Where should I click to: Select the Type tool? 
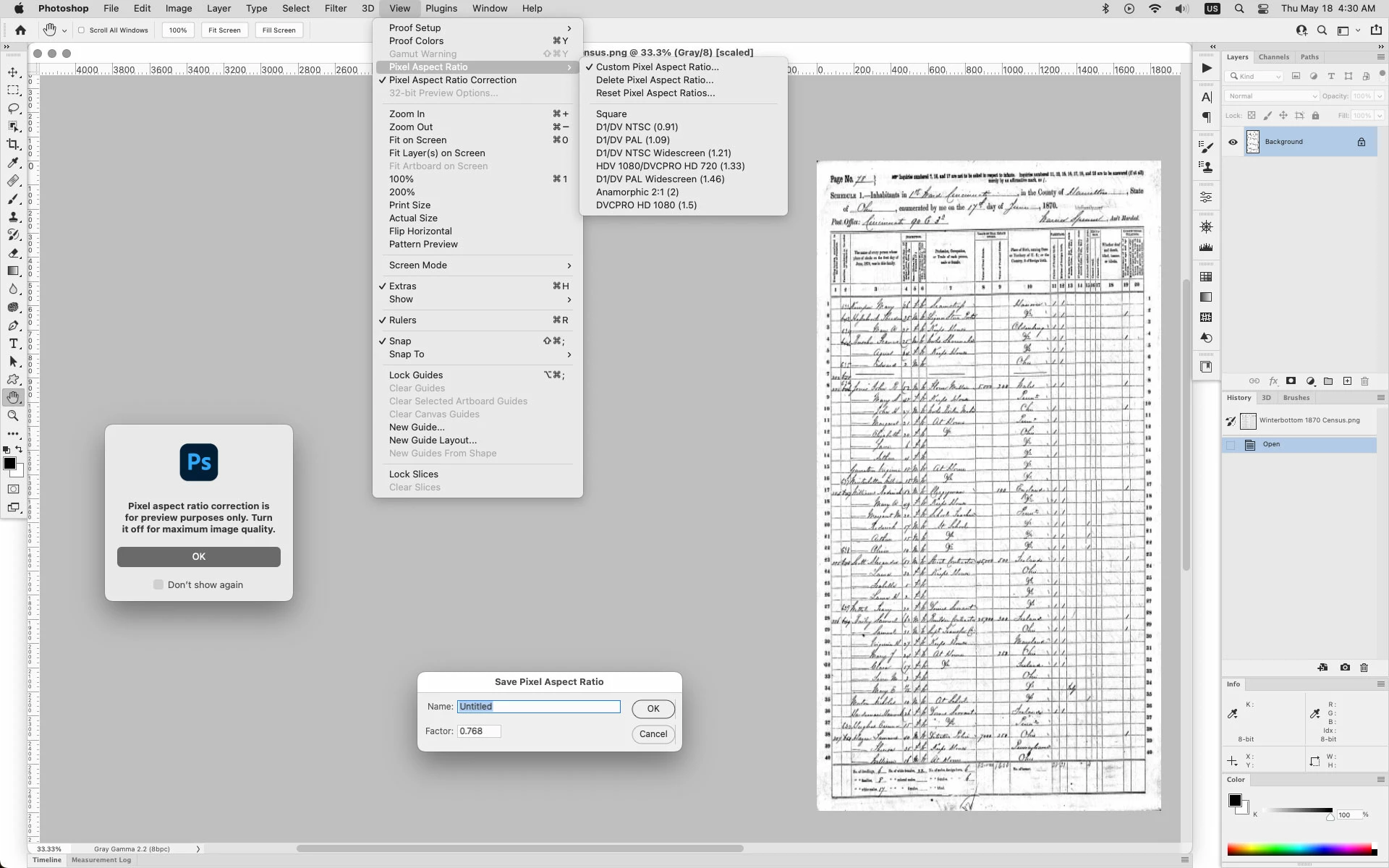click(x=13, y=344)
